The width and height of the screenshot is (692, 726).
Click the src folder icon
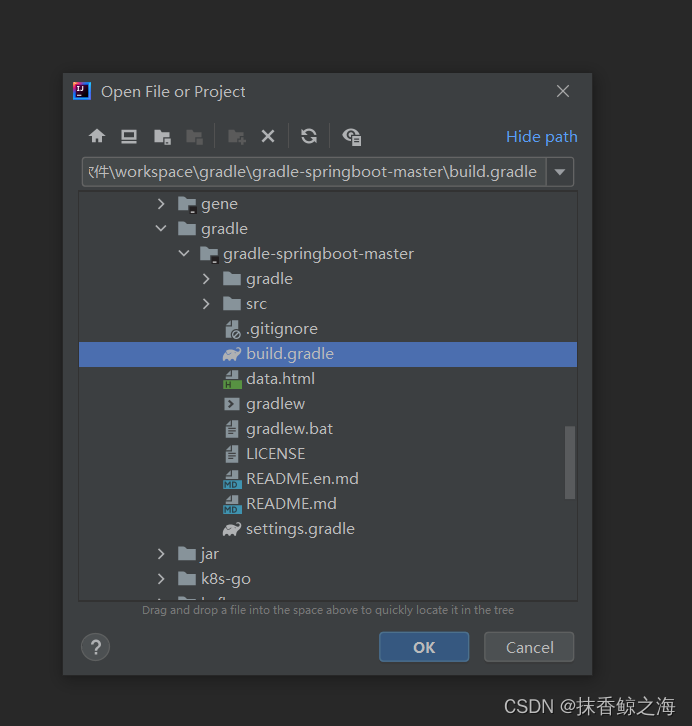(x=232, y=304)
